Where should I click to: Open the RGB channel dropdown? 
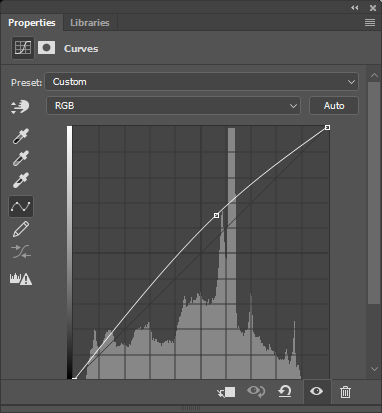tap(173, 106)
